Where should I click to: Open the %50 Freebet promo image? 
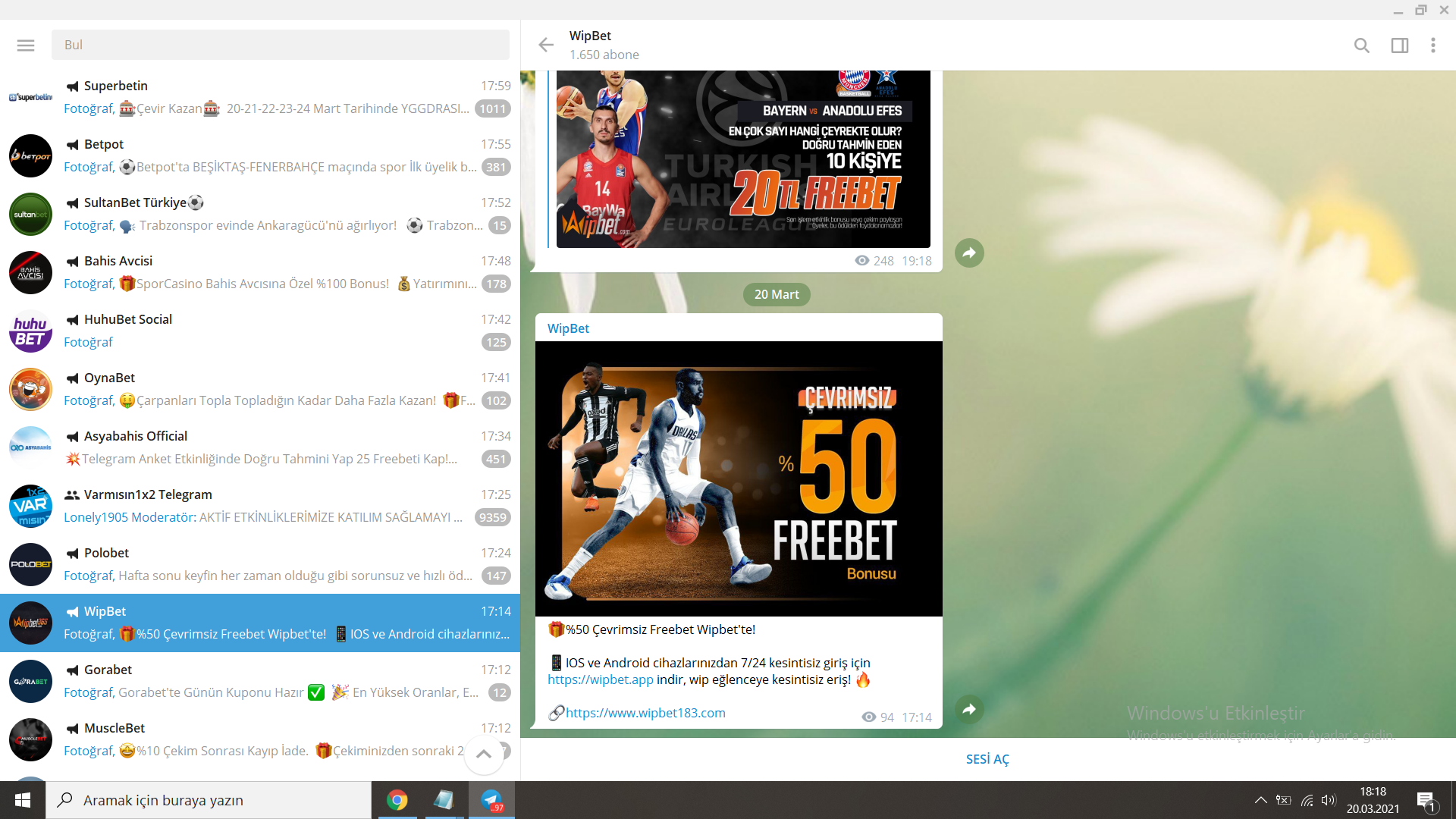pyautogui.click(x=739, y=479)
